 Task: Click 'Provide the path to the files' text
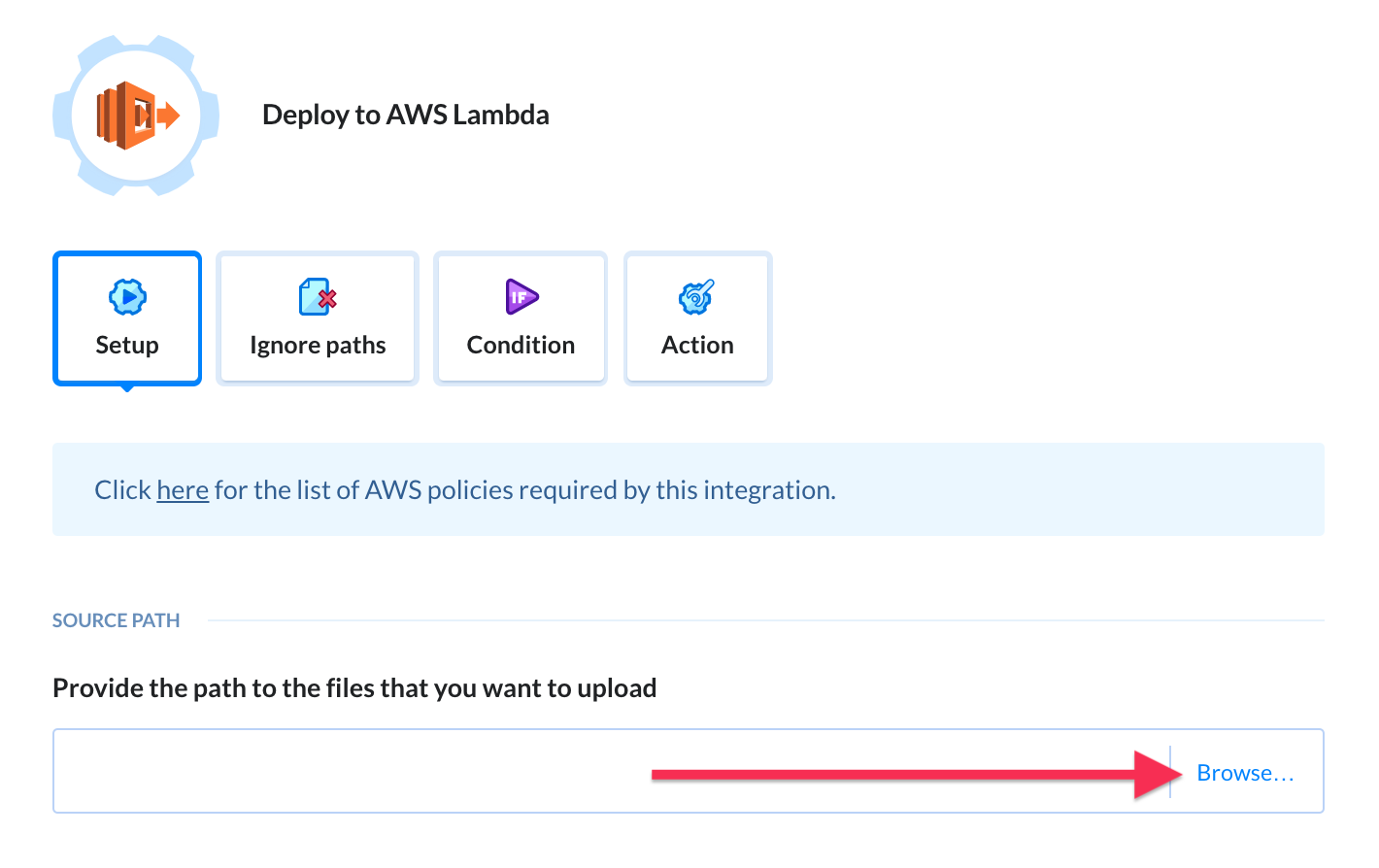(354, 688)
